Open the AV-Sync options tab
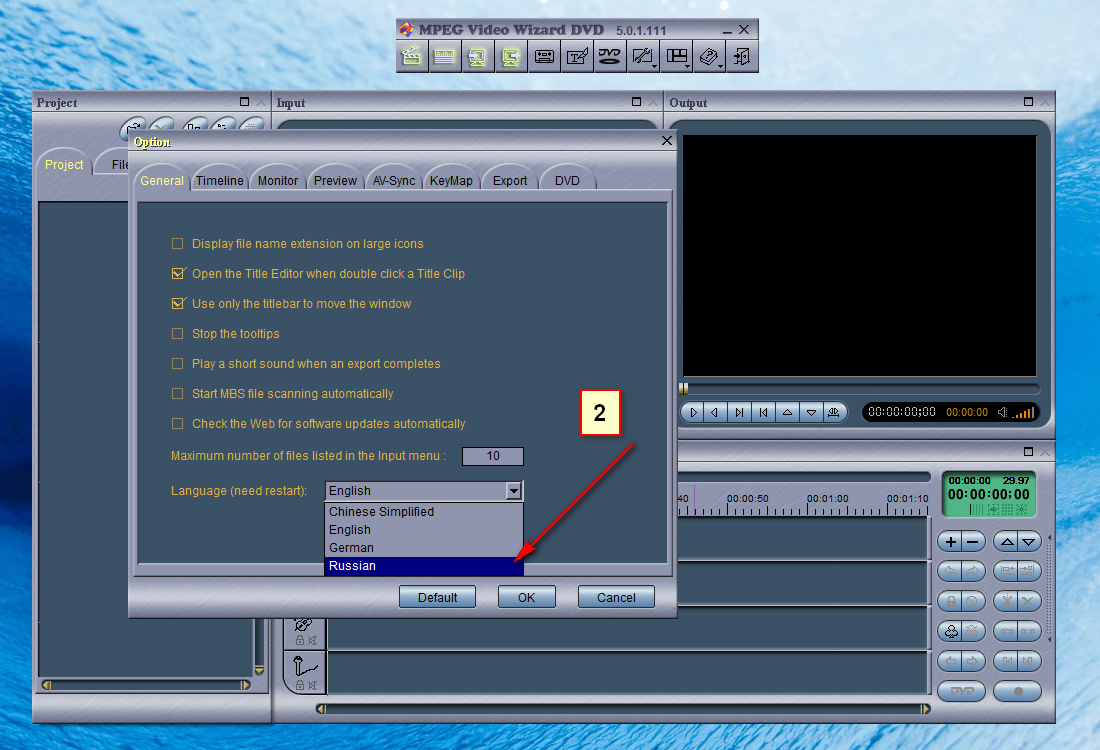Viewport: 1100px width, 750px height. coord(394,180)
